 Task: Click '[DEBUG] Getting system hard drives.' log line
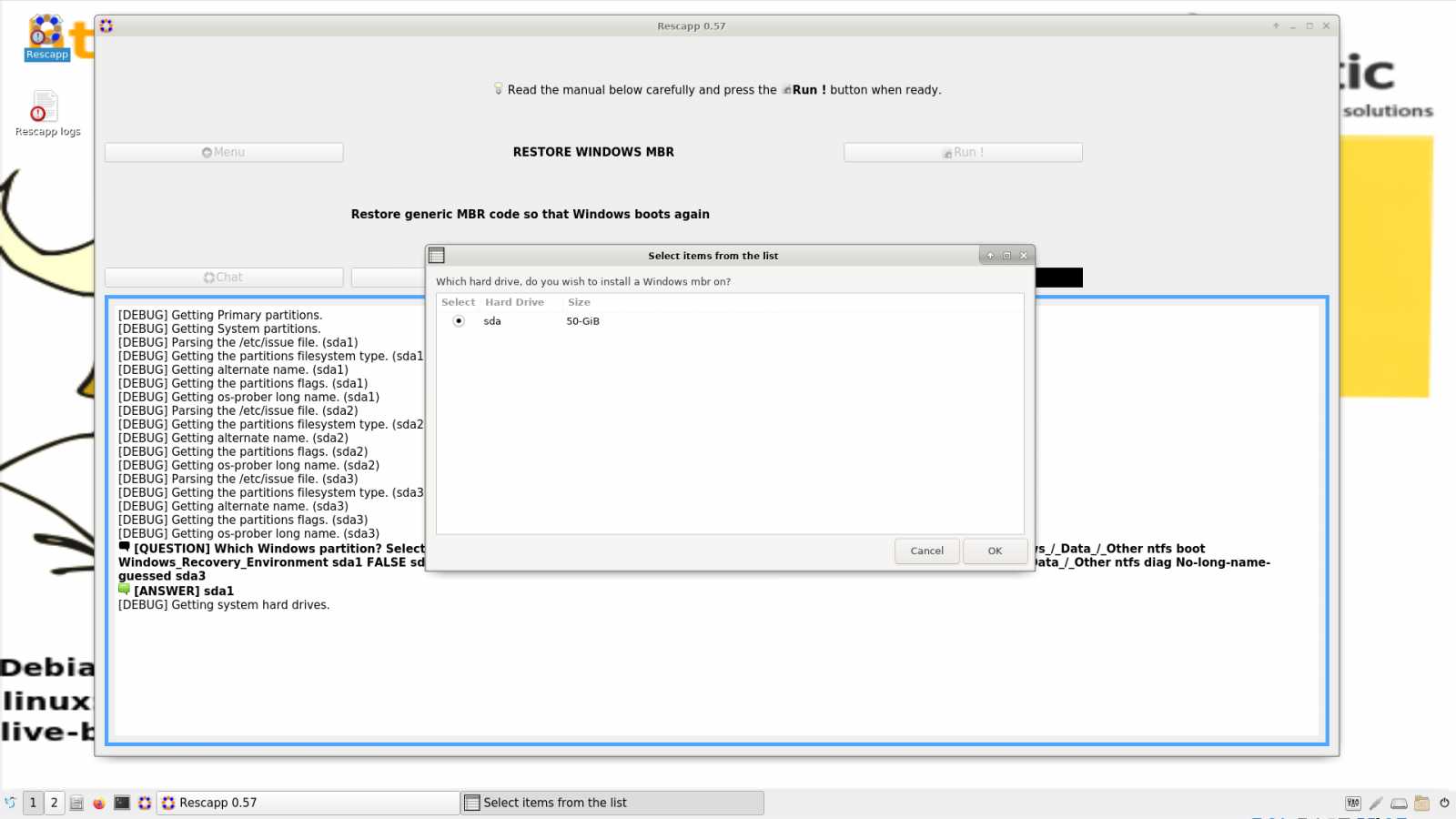[224, 605]
